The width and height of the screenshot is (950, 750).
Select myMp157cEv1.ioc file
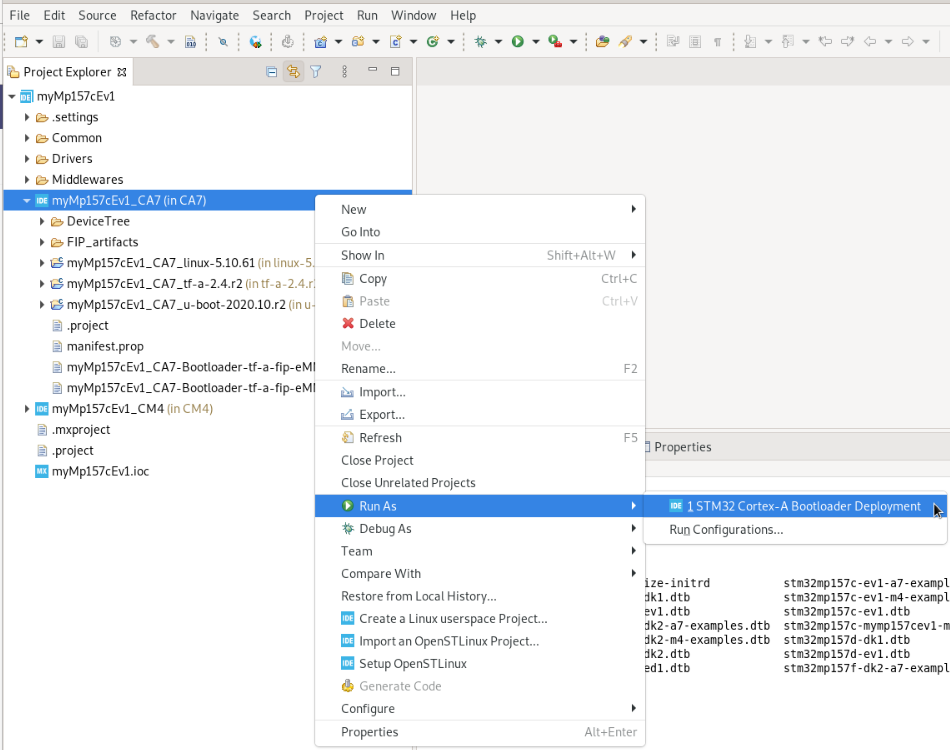click(x=100, y=471)
